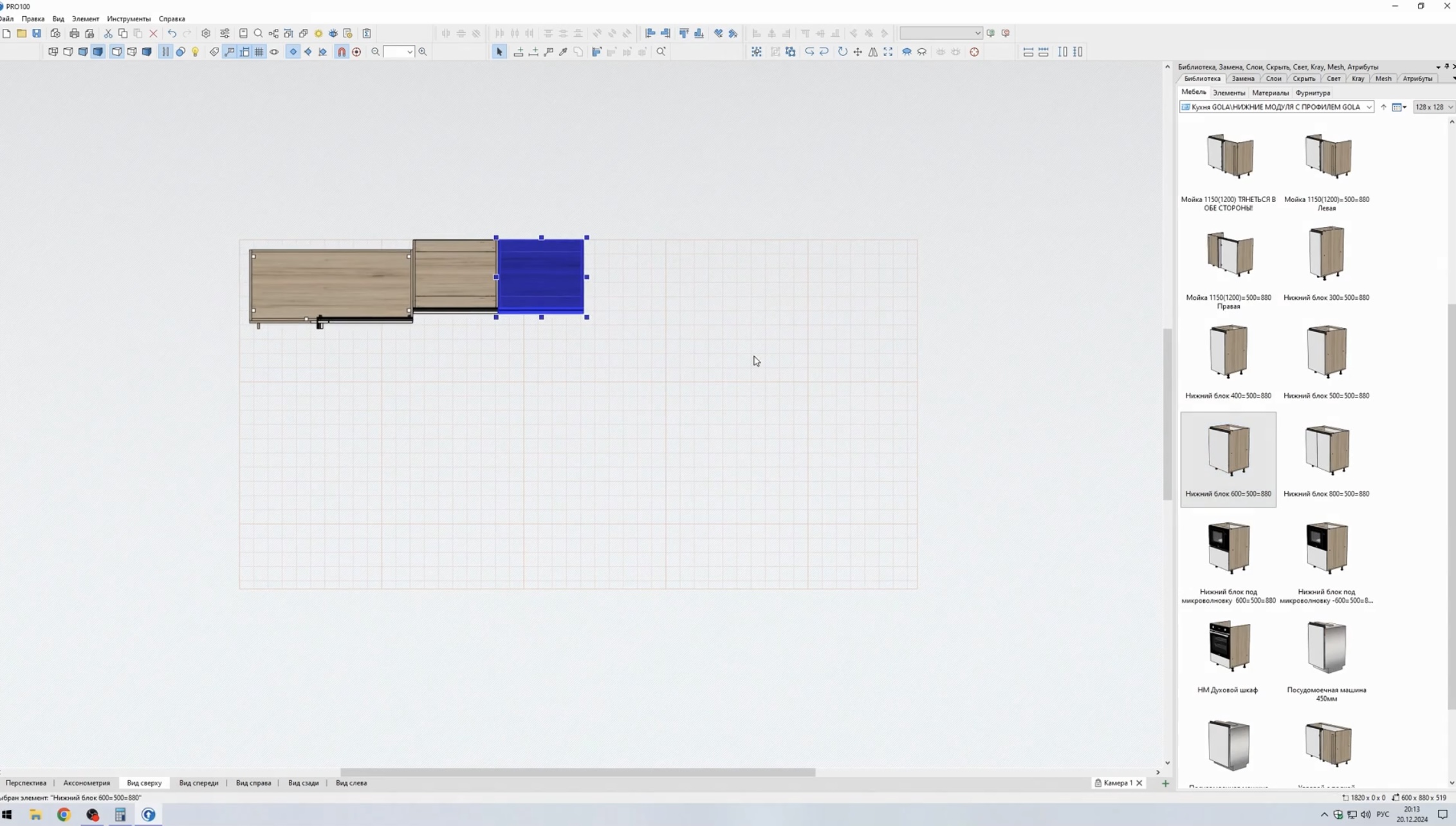Copy the selected element
The image size is (1456, 826).
coord(123,33)
